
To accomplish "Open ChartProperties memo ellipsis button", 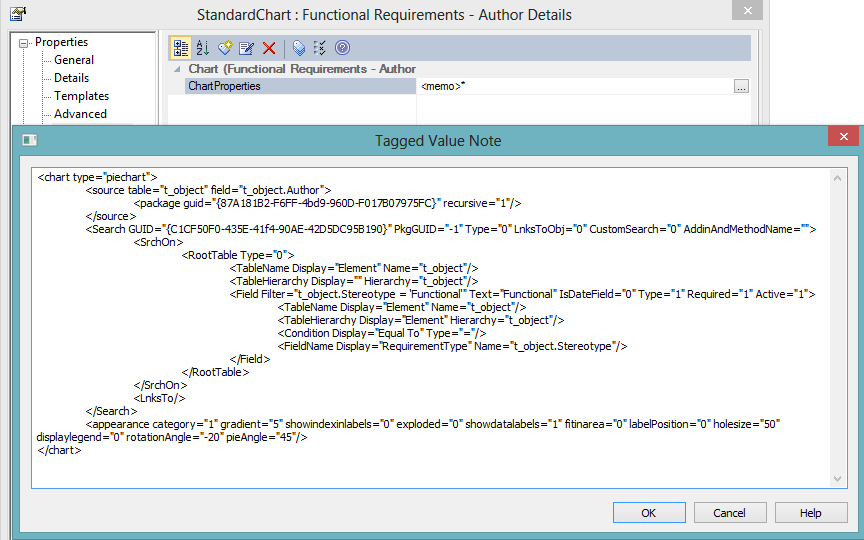I will (x=741, y=87).
